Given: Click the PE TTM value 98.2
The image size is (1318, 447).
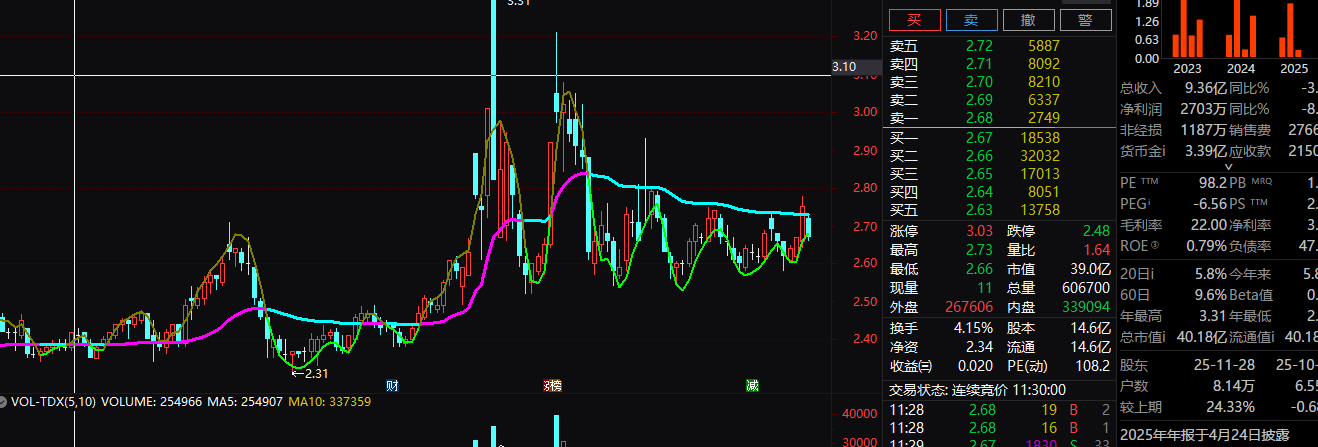Looking at the screenshot, I should pos(1211,183).
